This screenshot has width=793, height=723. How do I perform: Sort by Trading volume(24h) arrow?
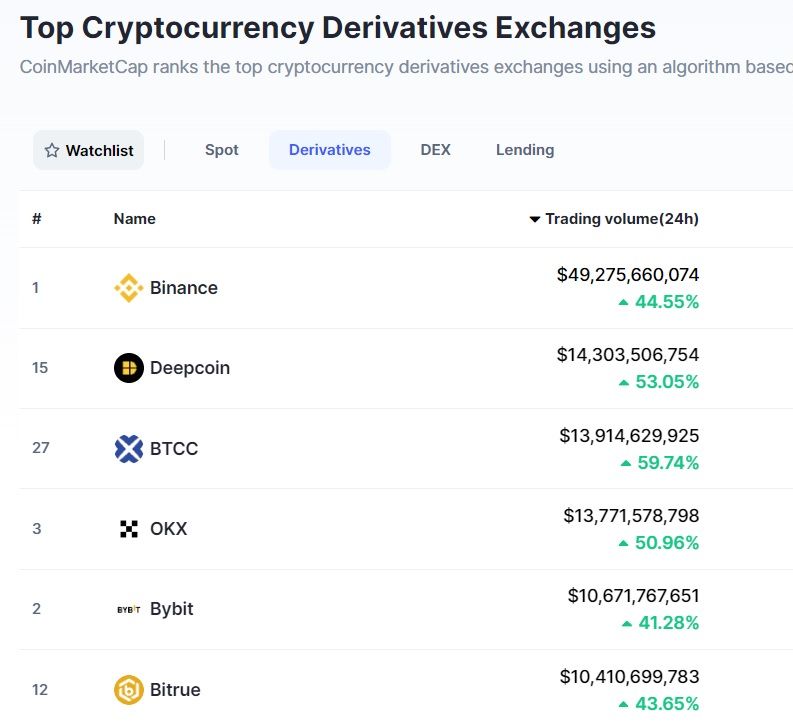535,219
